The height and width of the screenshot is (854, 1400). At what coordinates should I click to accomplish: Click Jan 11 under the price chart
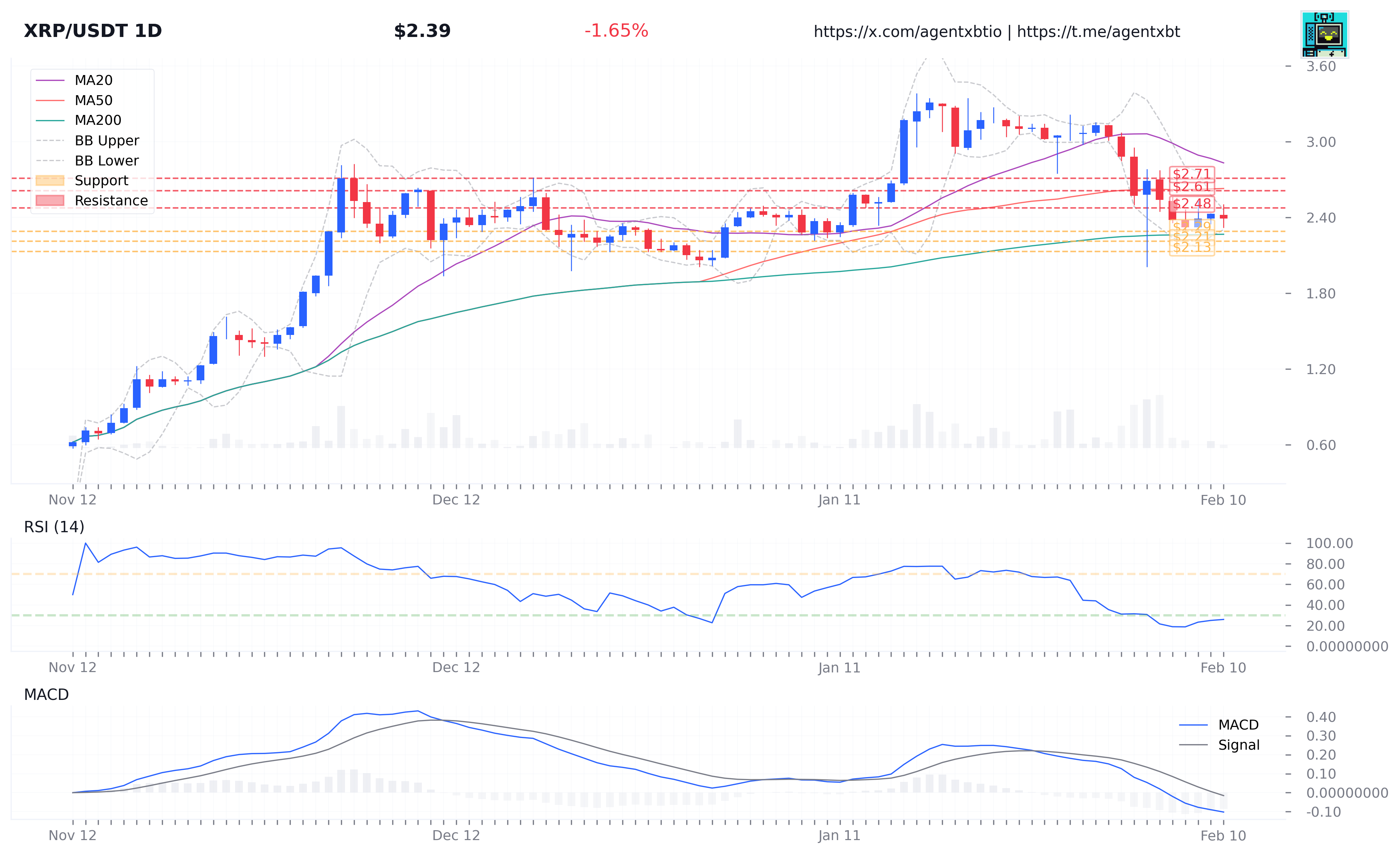click(839, 500)
